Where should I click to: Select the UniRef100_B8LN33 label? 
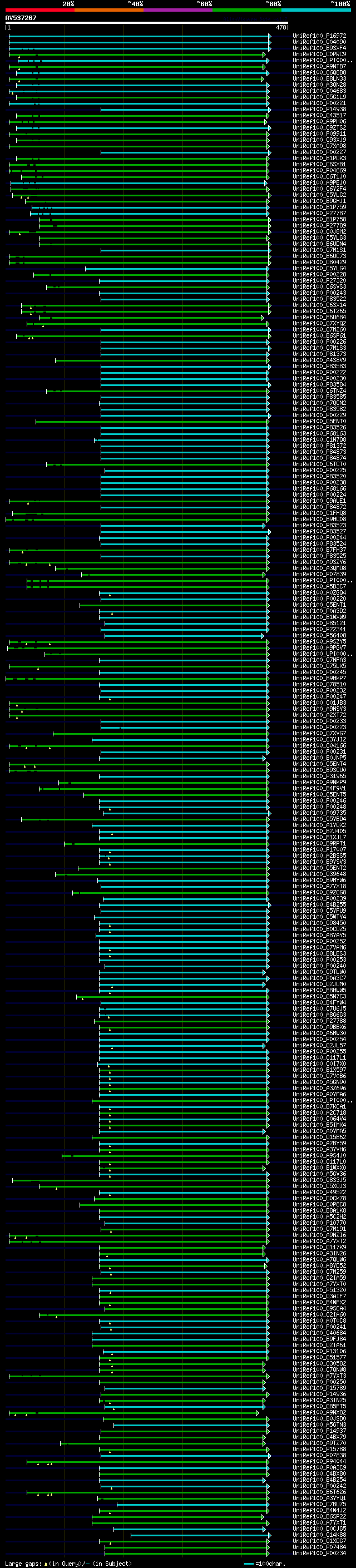click(319, 78)
